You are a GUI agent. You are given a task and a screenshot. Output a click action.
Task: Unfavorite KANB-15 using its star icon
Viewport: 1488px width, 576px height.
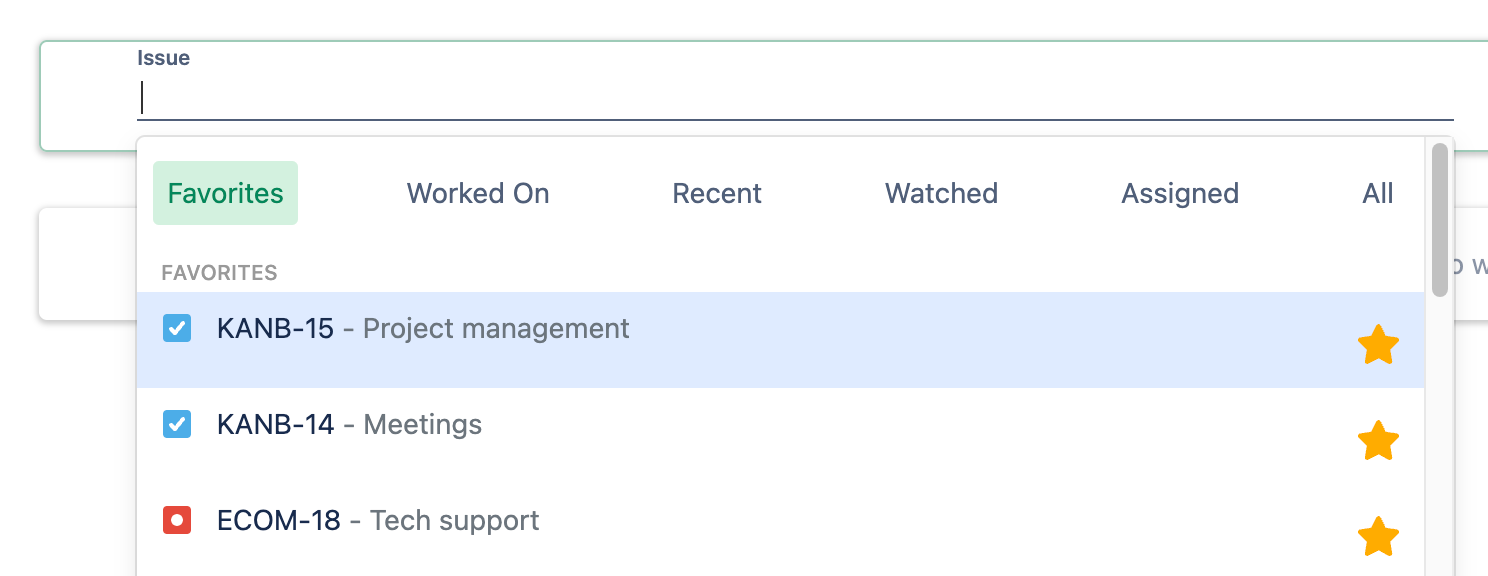tap(1378, 345)
